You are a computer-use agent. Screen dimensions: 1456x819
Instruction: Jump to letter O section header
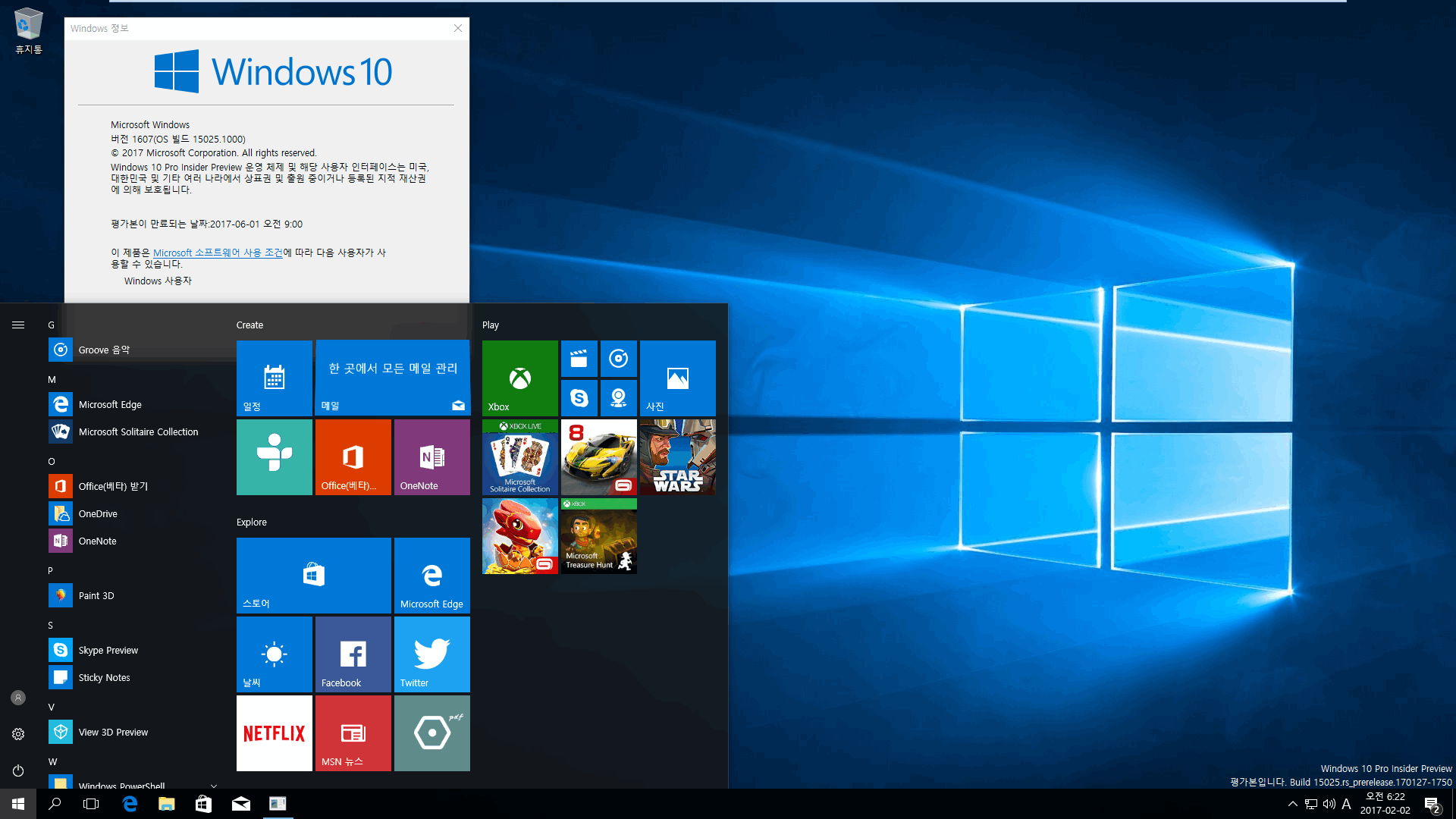[52, 462]
